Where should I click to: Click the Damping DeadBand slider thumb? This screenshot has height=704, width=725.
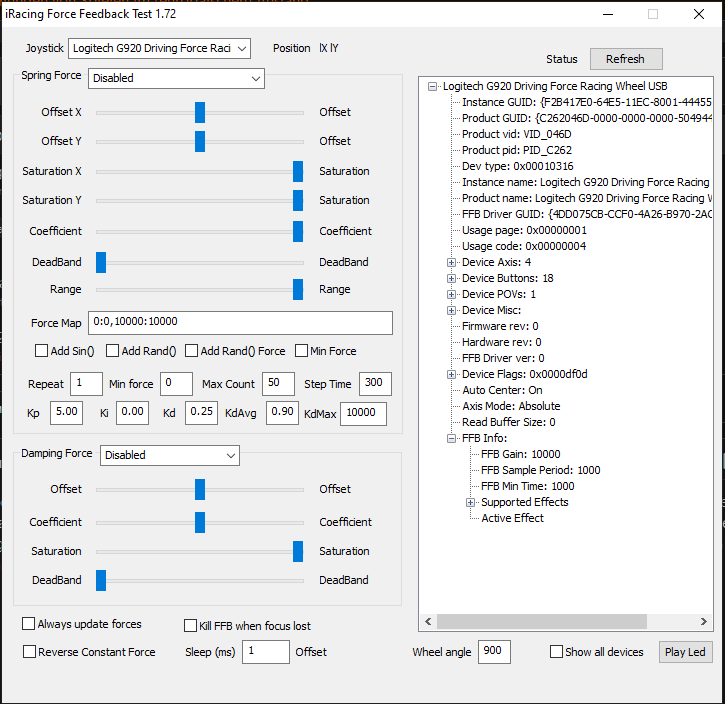click(x=101, y=581)
